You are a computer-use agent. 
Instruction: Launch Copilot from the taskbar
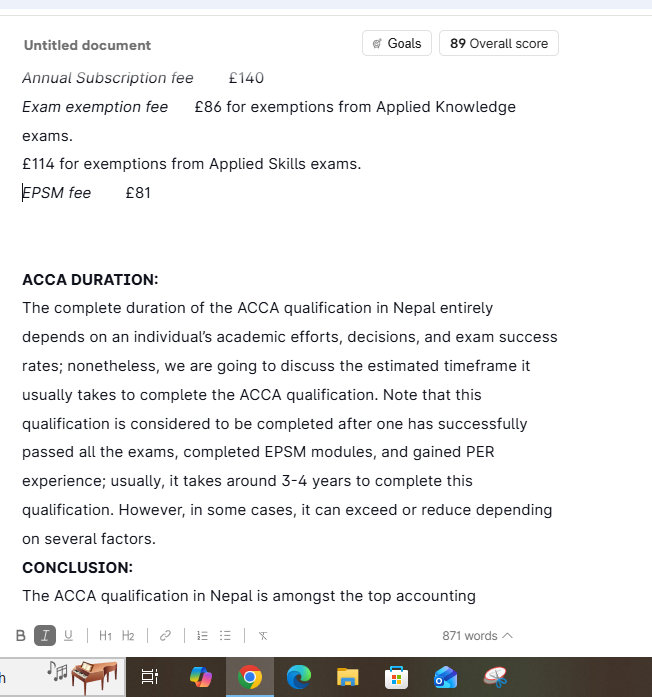click(201, 678)
